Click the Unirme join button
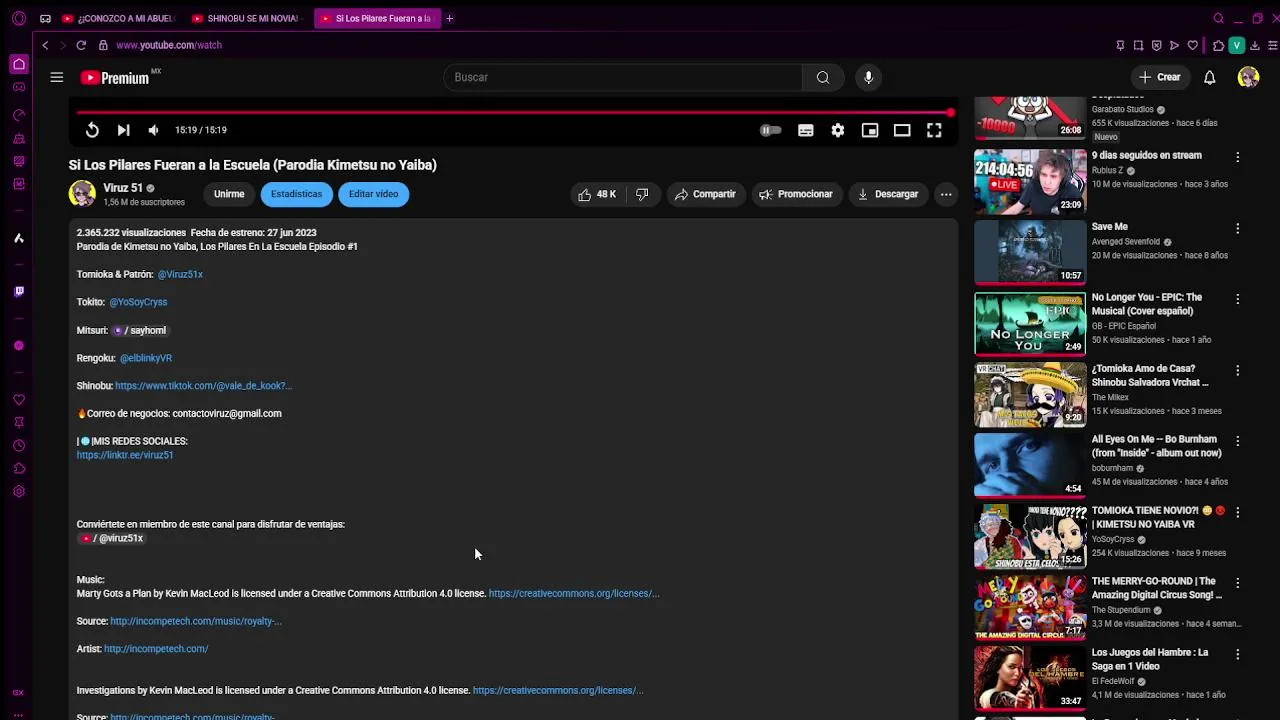Screen dimensions: 1280x720 [x=229, y=194]
